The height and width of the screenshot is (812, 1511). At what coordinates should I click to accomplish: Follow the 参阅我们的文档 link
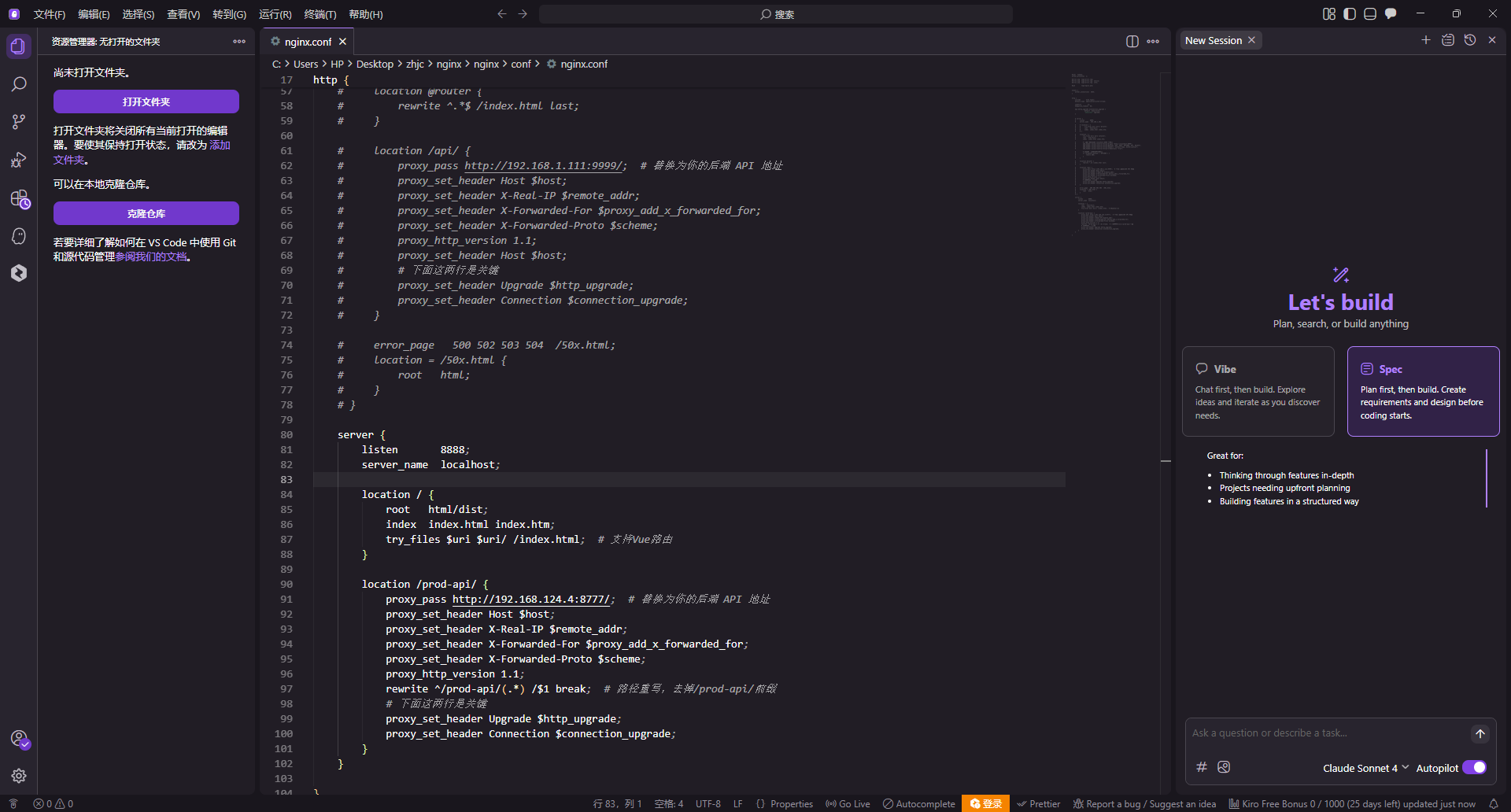[152, 257]
